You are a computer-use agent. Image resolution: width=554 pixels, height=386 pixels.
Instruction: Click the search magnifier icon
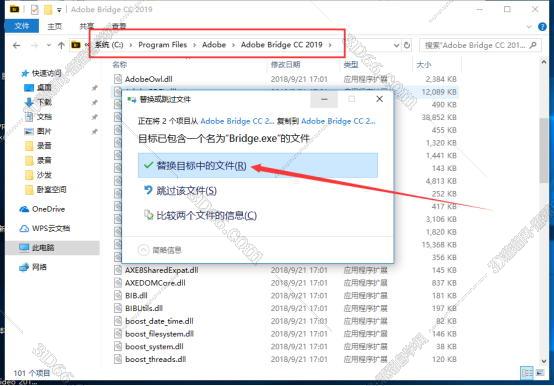click(x=534, y=45)
